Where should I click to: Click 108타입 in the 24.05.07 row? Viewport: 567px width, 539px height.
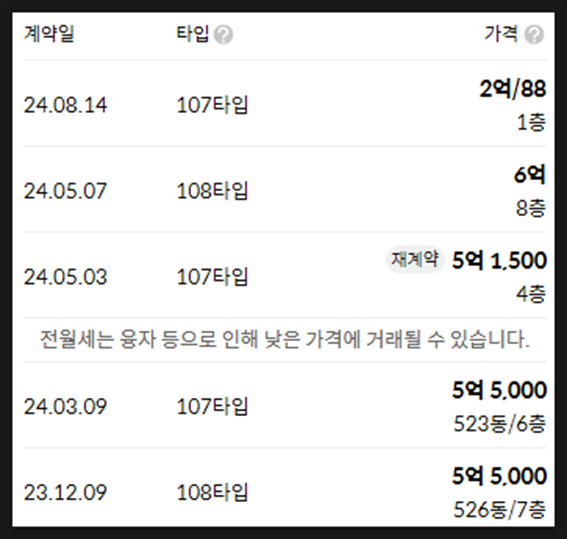(x=212, y=191)
